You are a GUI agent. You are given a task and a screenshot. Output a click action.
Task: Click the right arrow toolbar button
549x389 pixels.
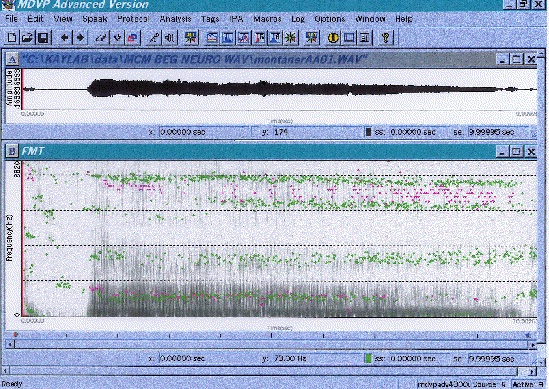click(81, 37)
